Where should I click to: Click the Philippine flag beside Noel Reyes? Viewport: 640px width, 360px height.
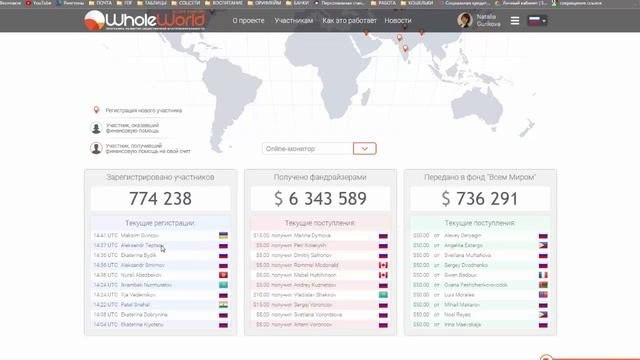543,315
